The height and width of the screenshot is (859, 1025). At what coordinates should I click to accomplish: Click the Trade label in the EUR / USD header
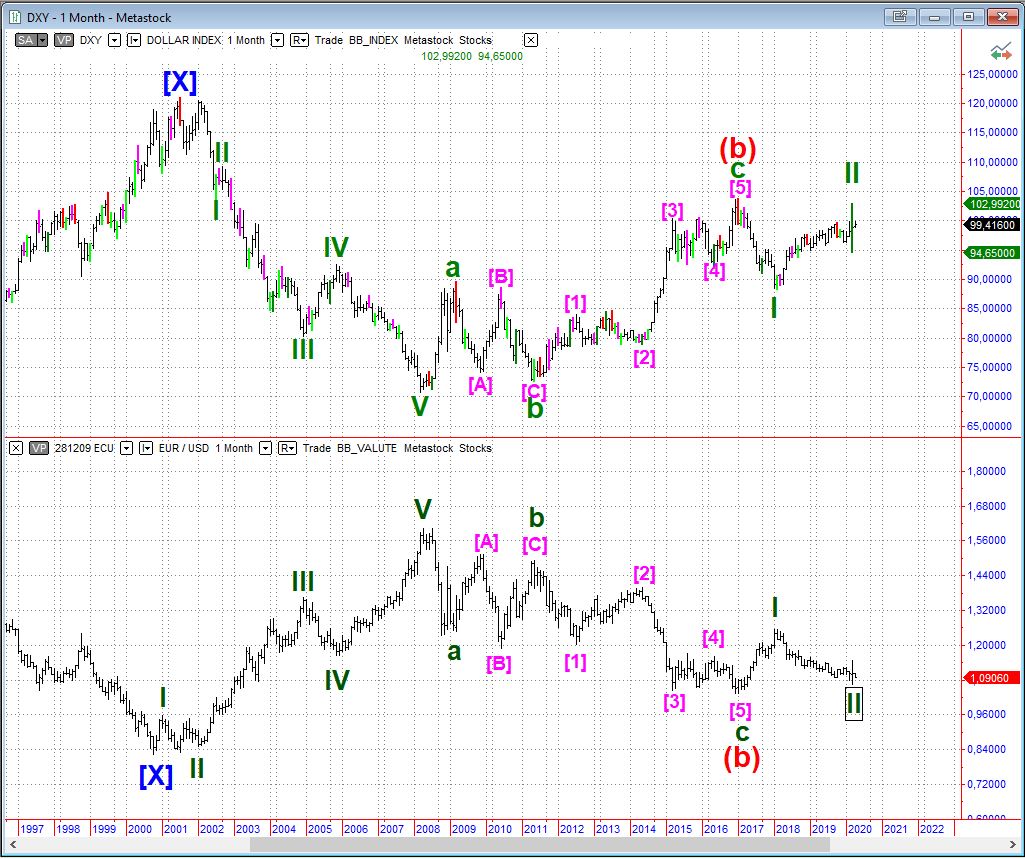[317, 448]
